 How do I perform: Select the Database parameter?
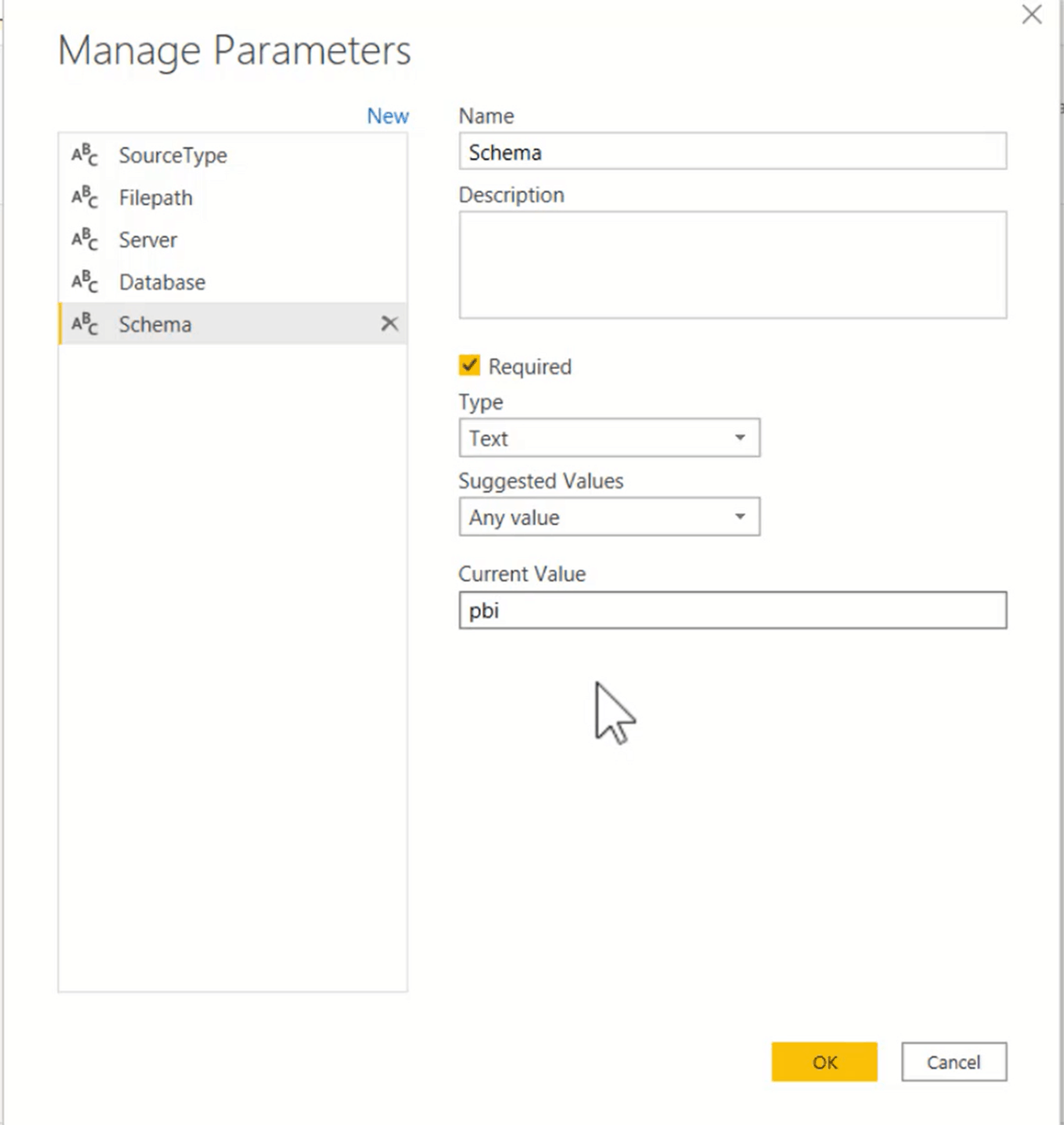click(161, 282)
